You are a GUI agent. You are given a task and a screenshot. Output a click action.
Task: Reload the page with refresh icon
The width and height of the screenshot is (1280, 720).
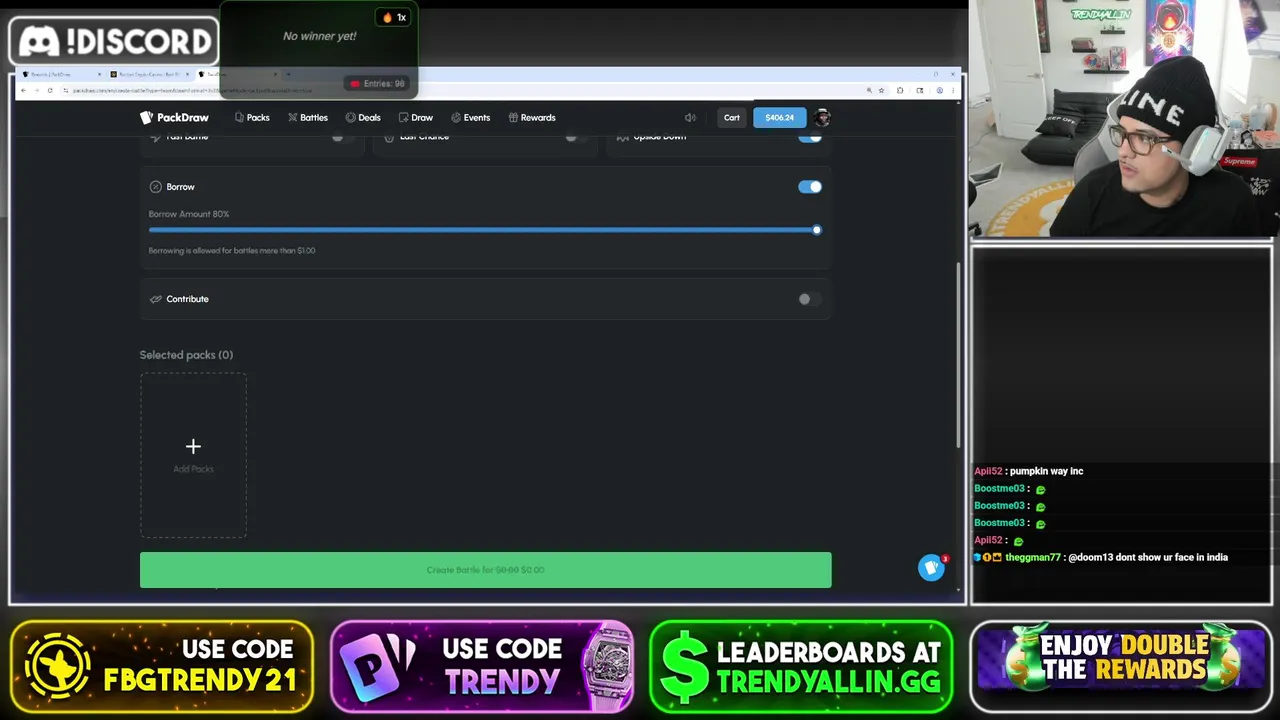click(50, 90)
